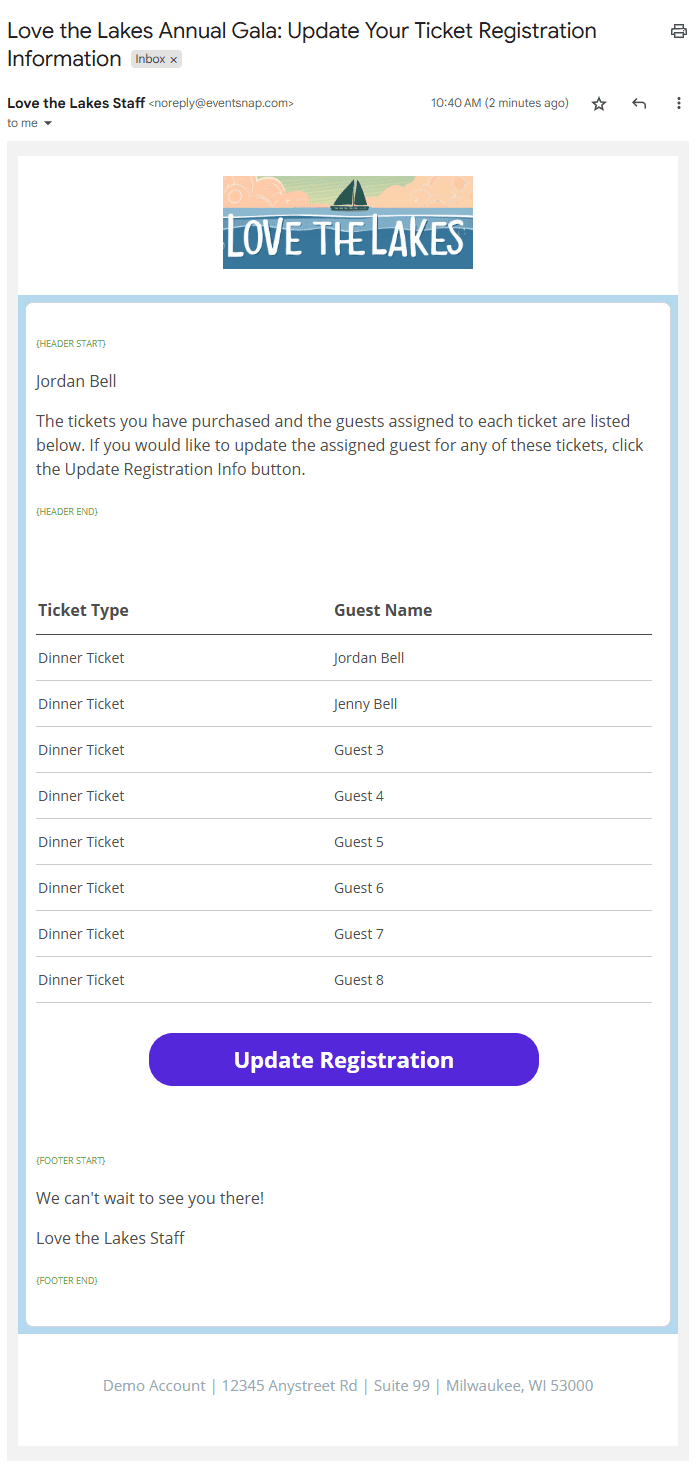Print this email using the printer icon
The width and height of the screenshot is (700, 1468).
pyautogui.click(x=679, y=31)
